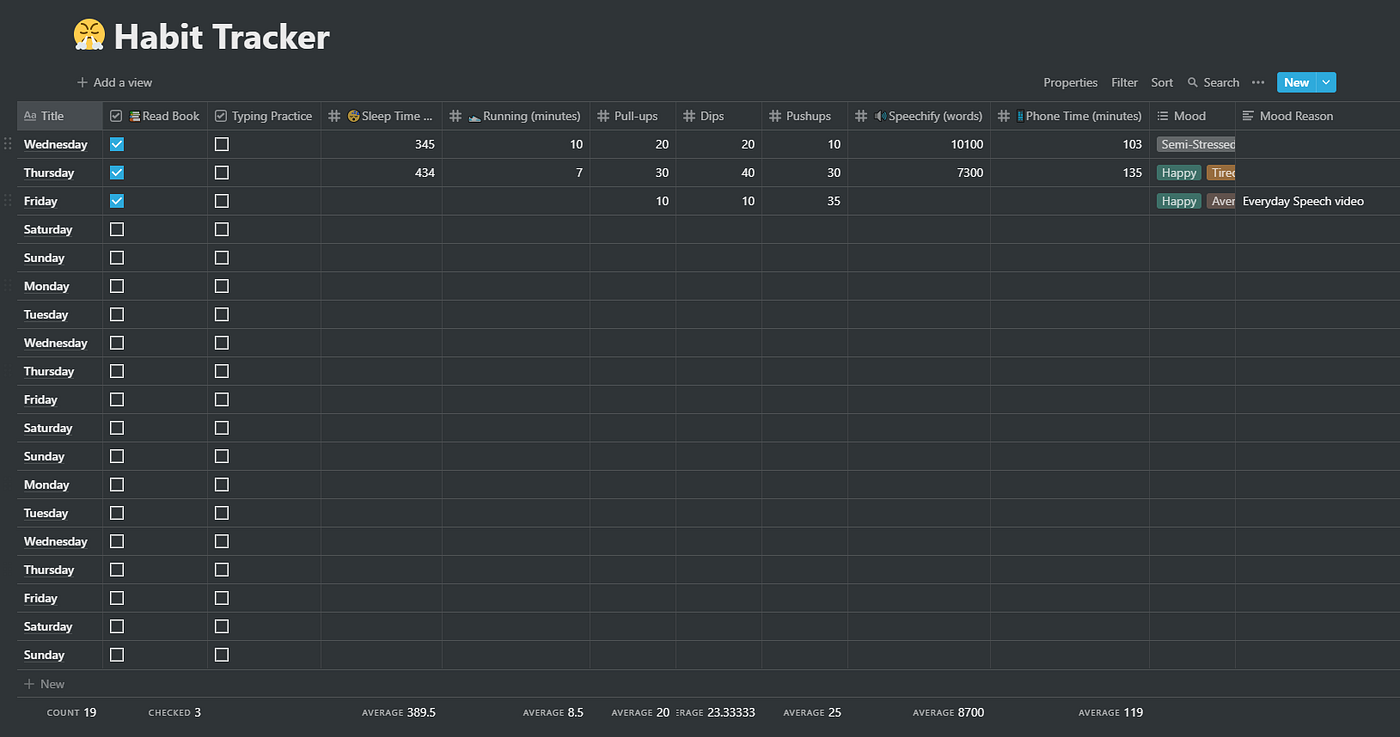Click the Speechify cell showing 10100
Screen dimensions: 1400x737
(x=919, y=144)
